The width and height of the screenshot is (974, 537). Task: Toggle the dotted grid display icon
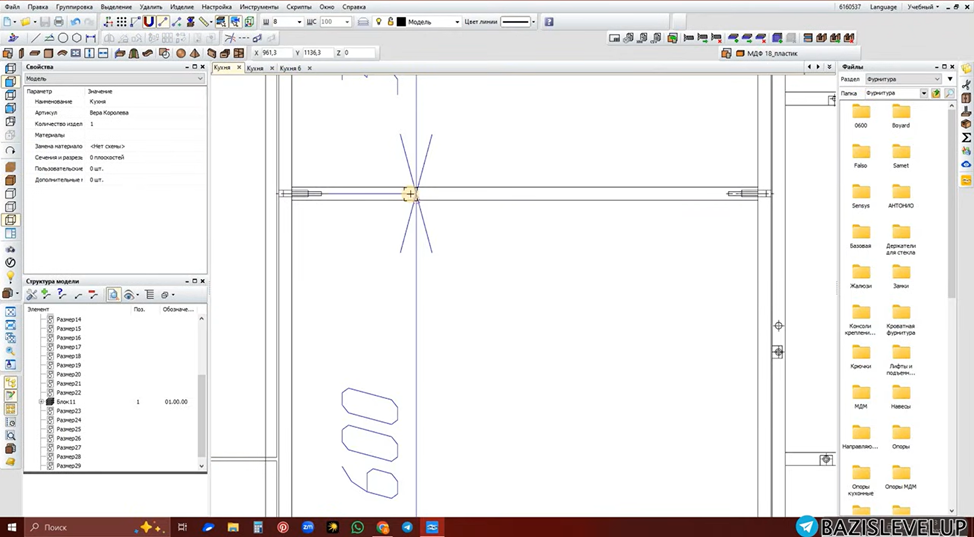[122, 22]
